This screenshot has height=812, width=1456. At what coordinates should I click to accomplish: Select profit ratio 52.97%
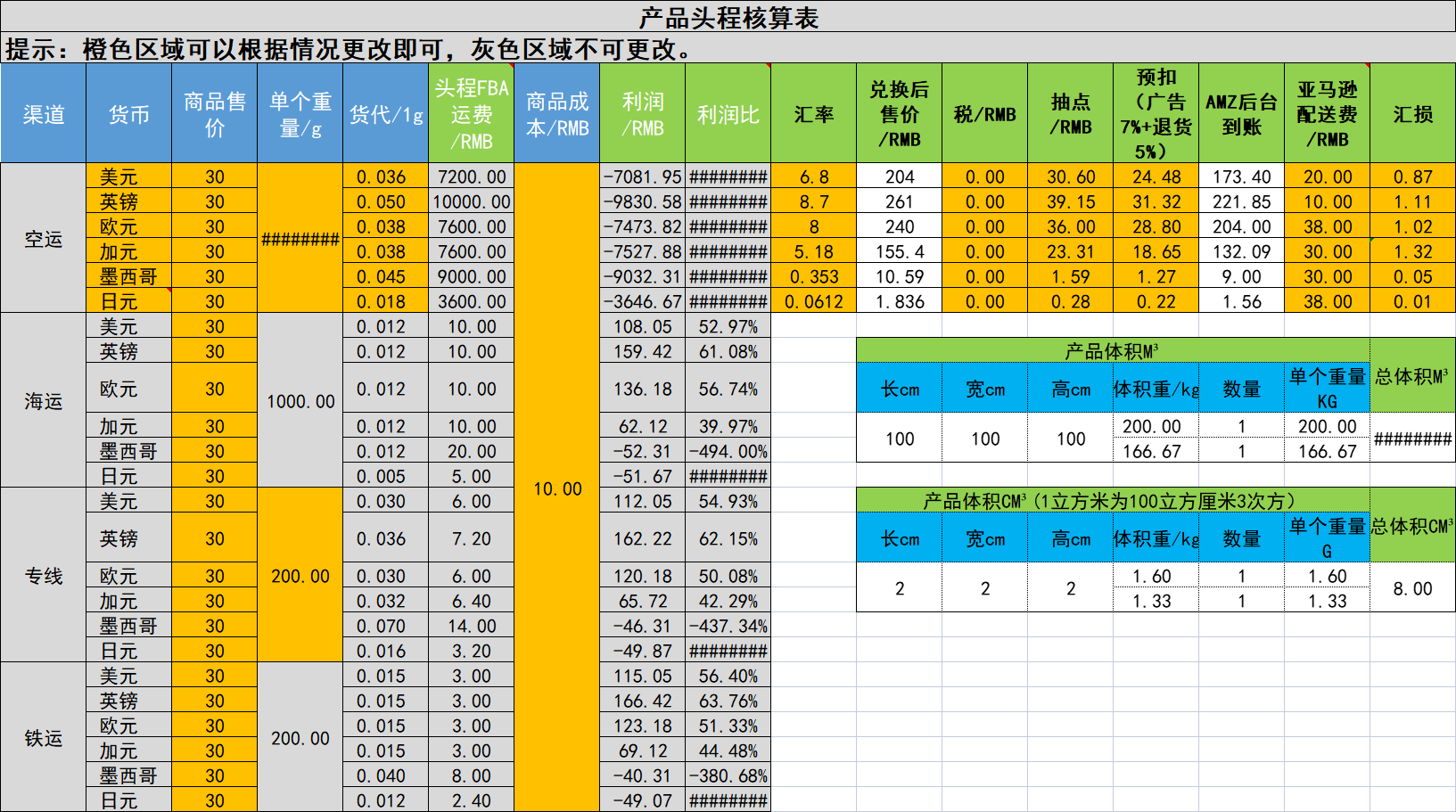tap(728, 325)
